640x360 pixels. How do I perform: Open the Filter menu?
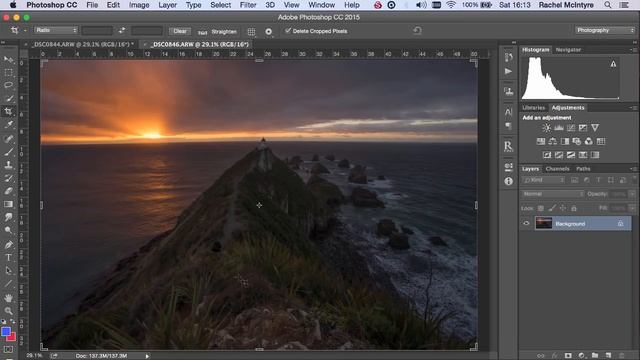click(248, 5)
